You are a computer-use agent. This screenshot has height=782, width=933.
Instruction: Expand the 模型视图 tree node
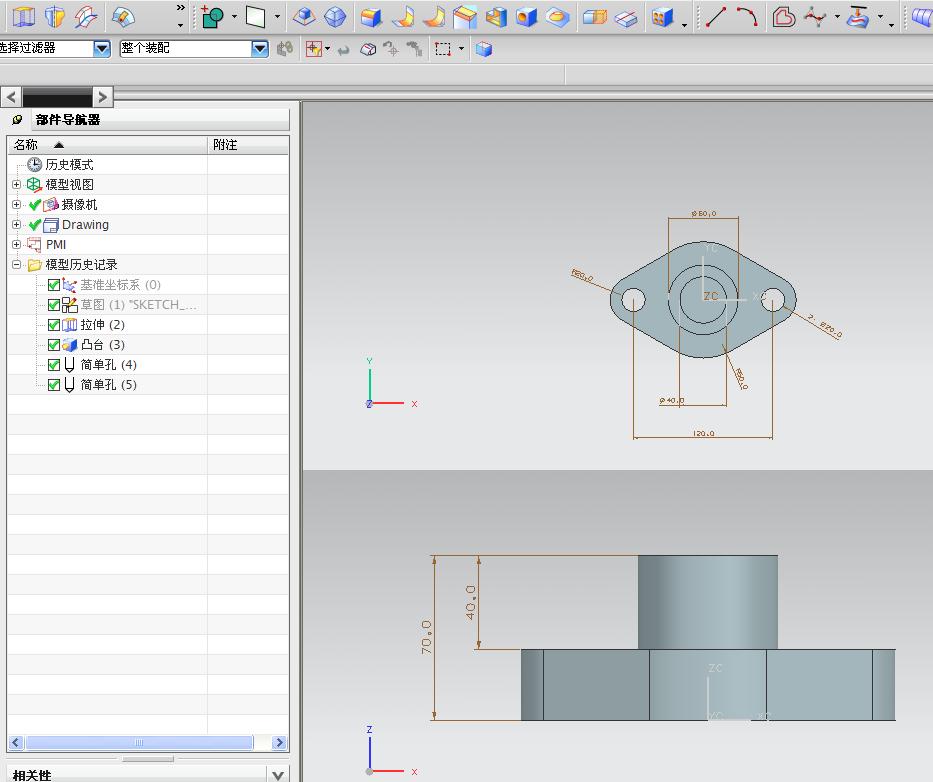pos(16,185)
